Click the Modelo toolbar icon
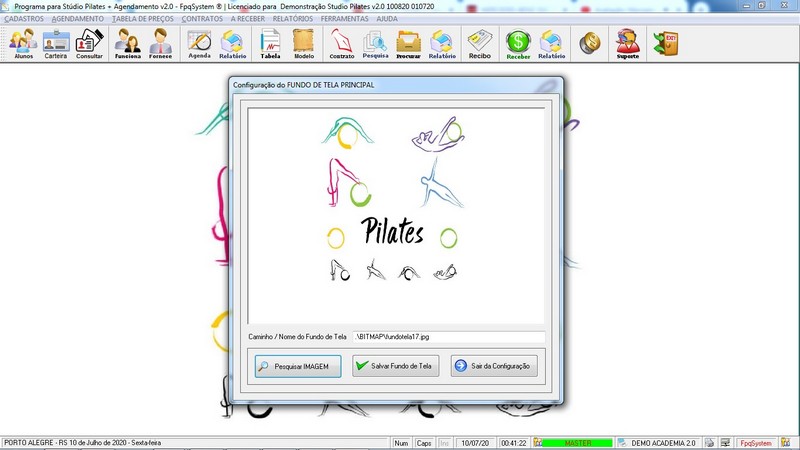Screen dimensions: 800x450 [x=304, y=44]
